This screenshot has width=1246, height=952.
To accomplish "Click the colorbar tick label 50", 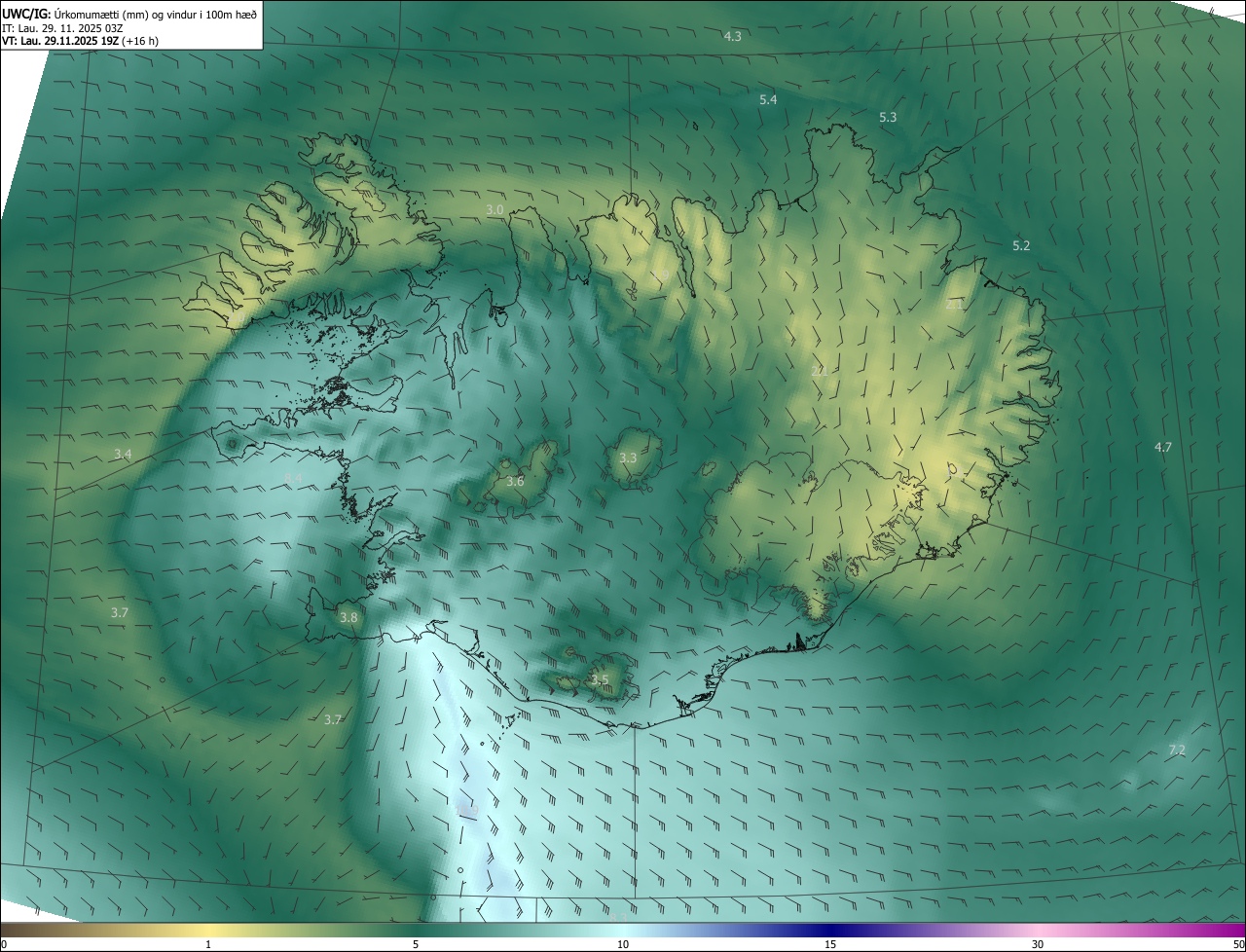I will [1238, 945].
